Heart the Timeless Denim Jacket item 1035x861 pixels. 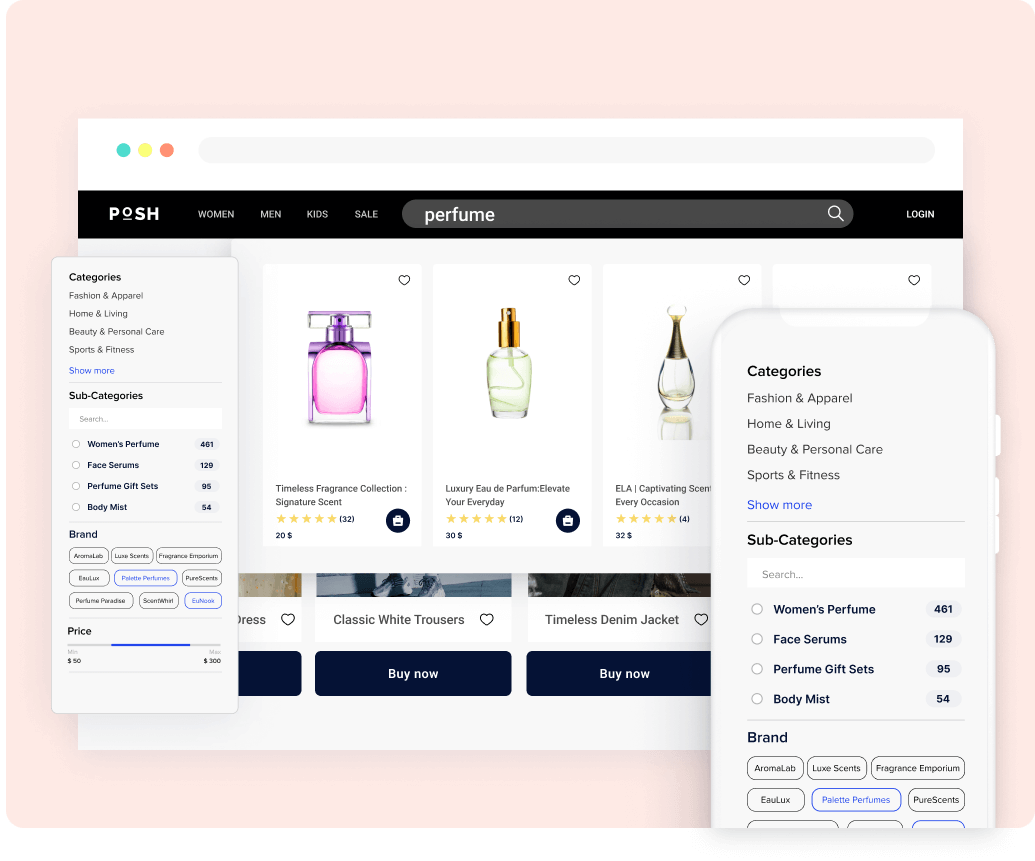point(700,620)
